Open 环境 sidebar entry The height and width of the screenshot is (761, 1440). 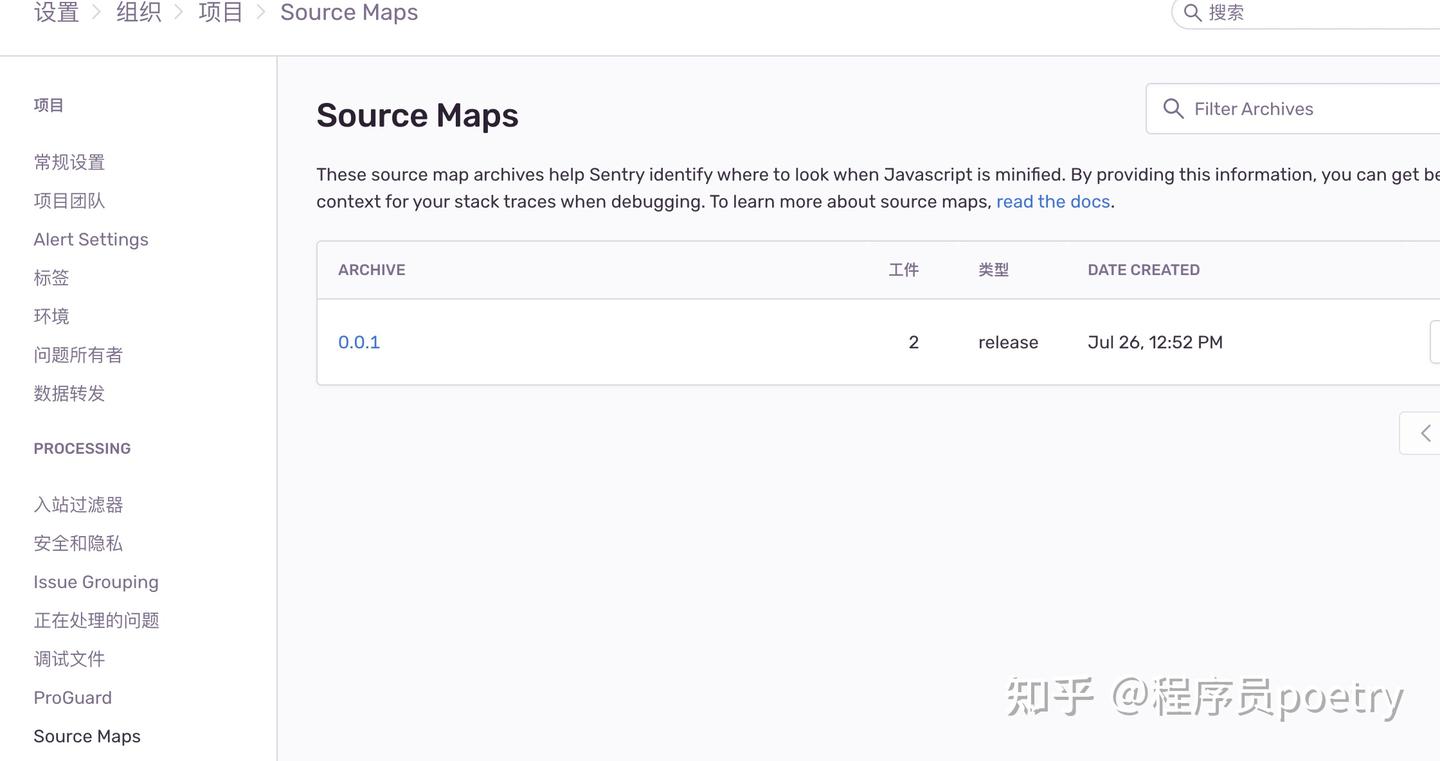click(51, 316)
